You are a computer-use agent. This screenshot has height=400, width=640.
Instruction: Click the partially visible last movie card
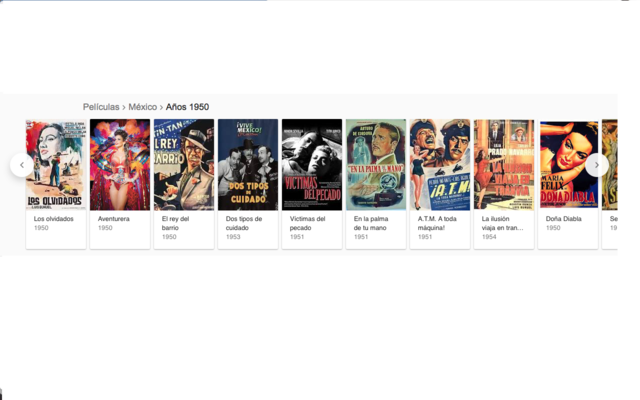(610, 184)
